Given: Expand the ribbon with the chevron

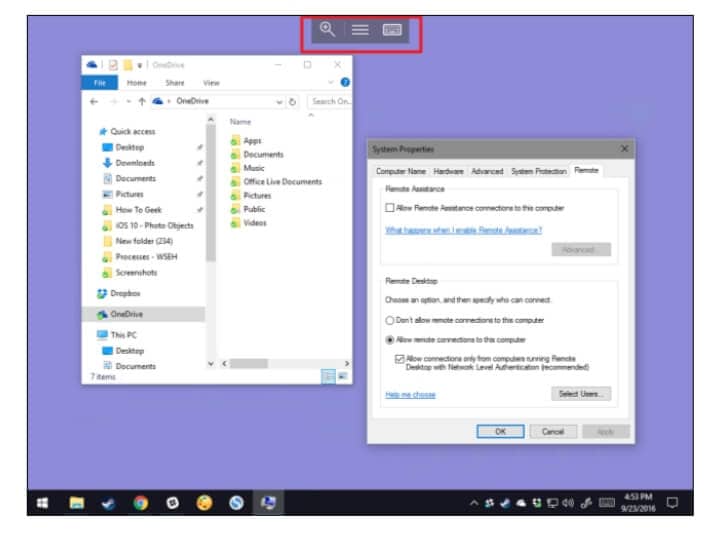Looking at the screenshot, I should (x=330, y=83).
